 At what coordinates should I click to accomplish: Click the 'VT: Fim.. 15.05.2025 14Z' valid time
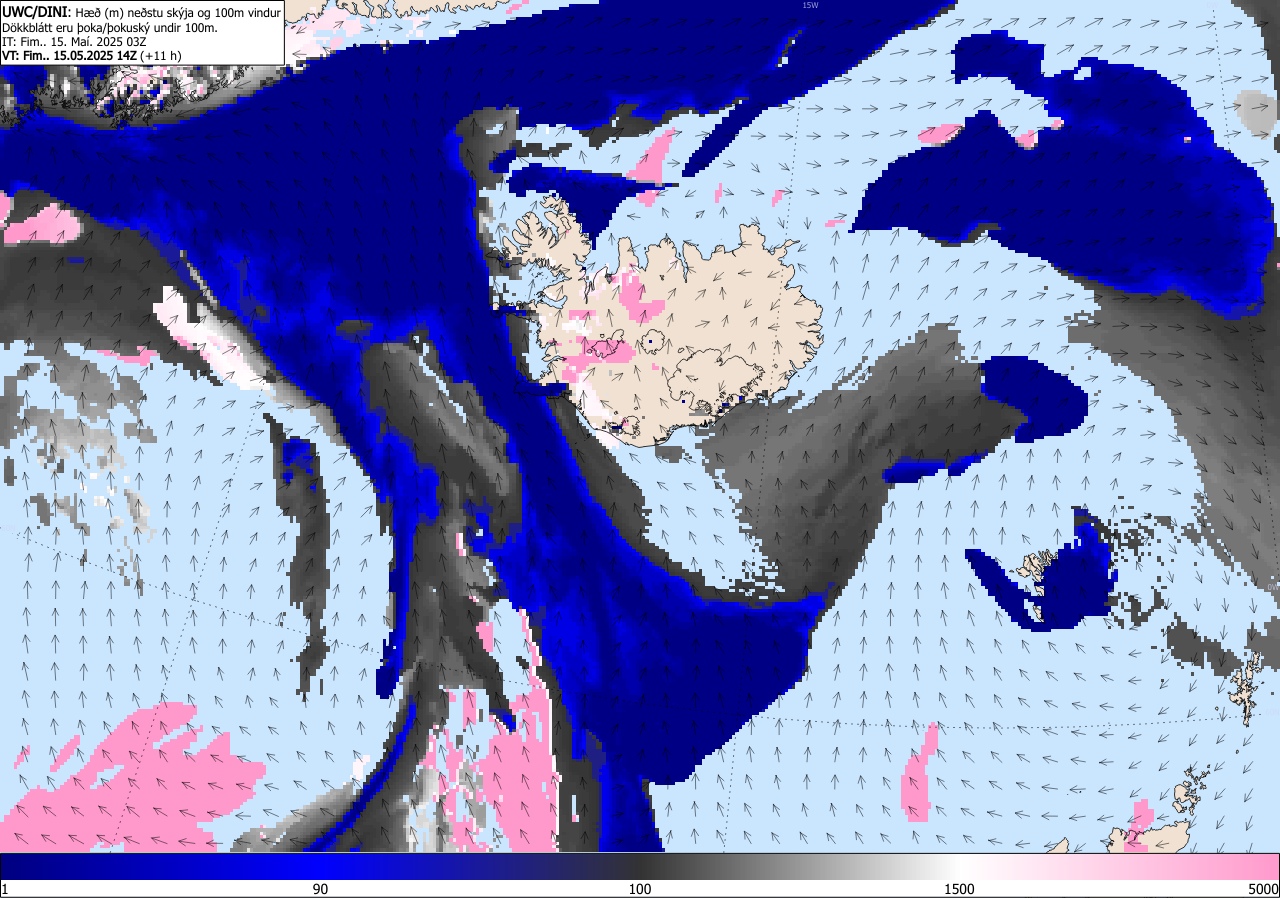[69, 57]
